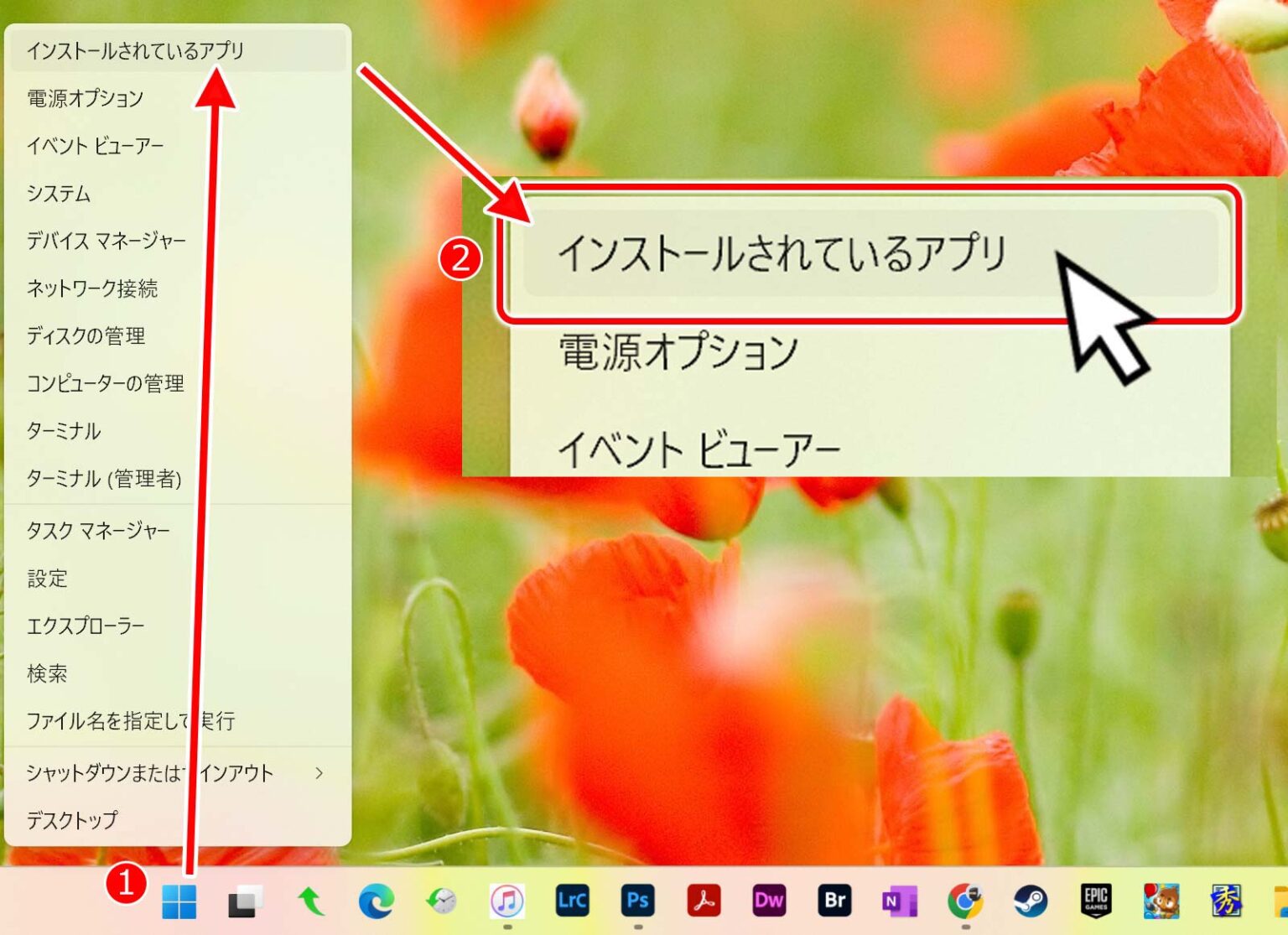This screenshot has width=1288, height=935.
Task: Open ディスクの管理 menu entry
Action: [178, 336]
